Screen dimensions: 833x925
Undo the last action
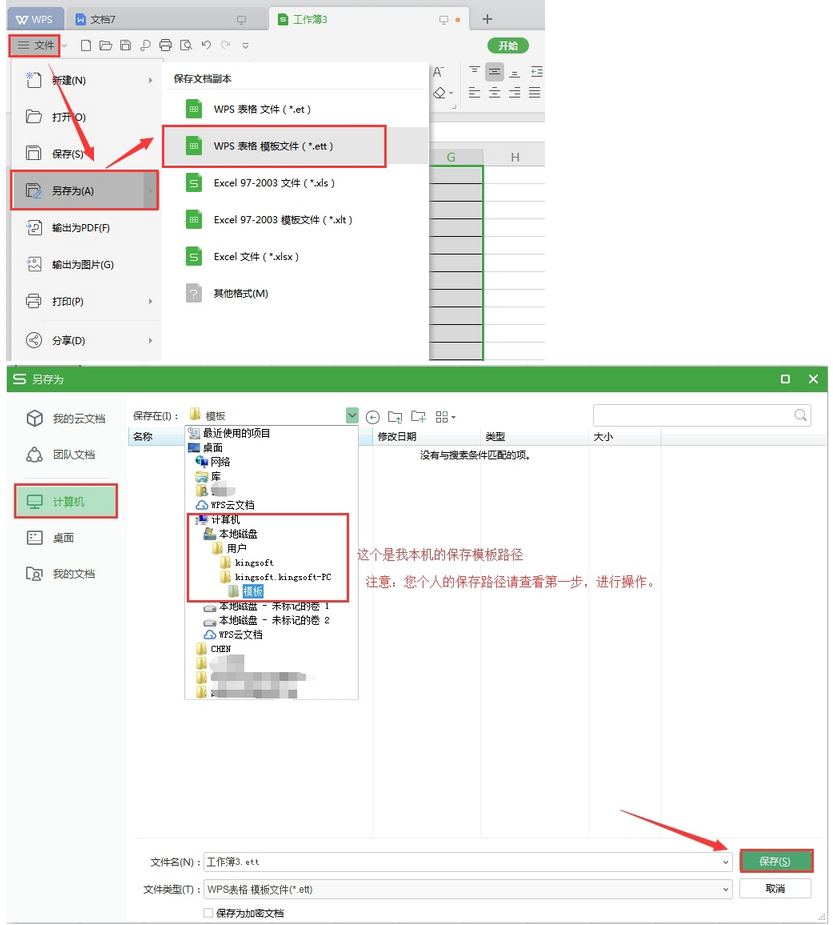point(206,45)
